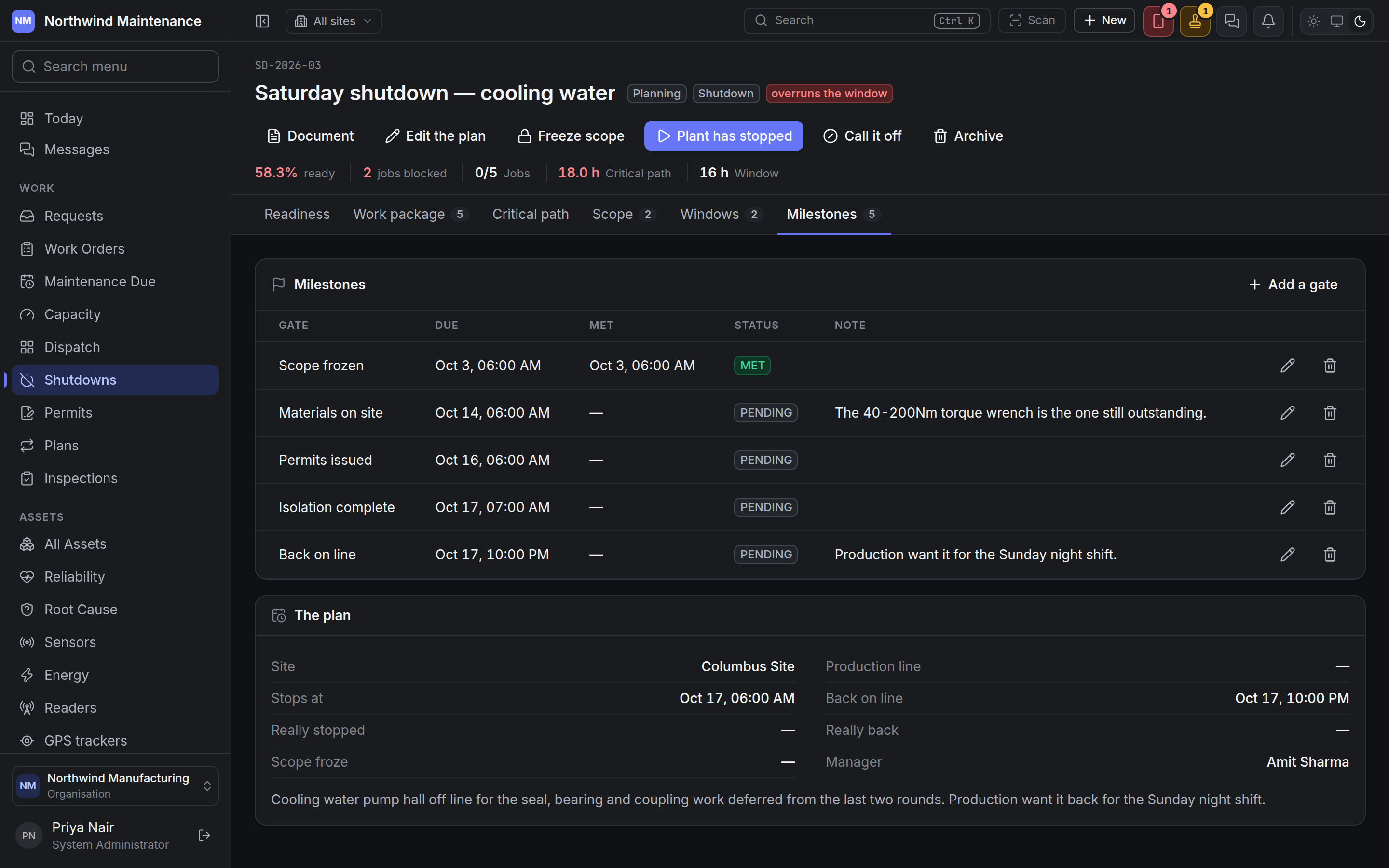1389x868 pixels.
Task: Click the sign out icon beside Priya Nair
Action: coord(204,835)
